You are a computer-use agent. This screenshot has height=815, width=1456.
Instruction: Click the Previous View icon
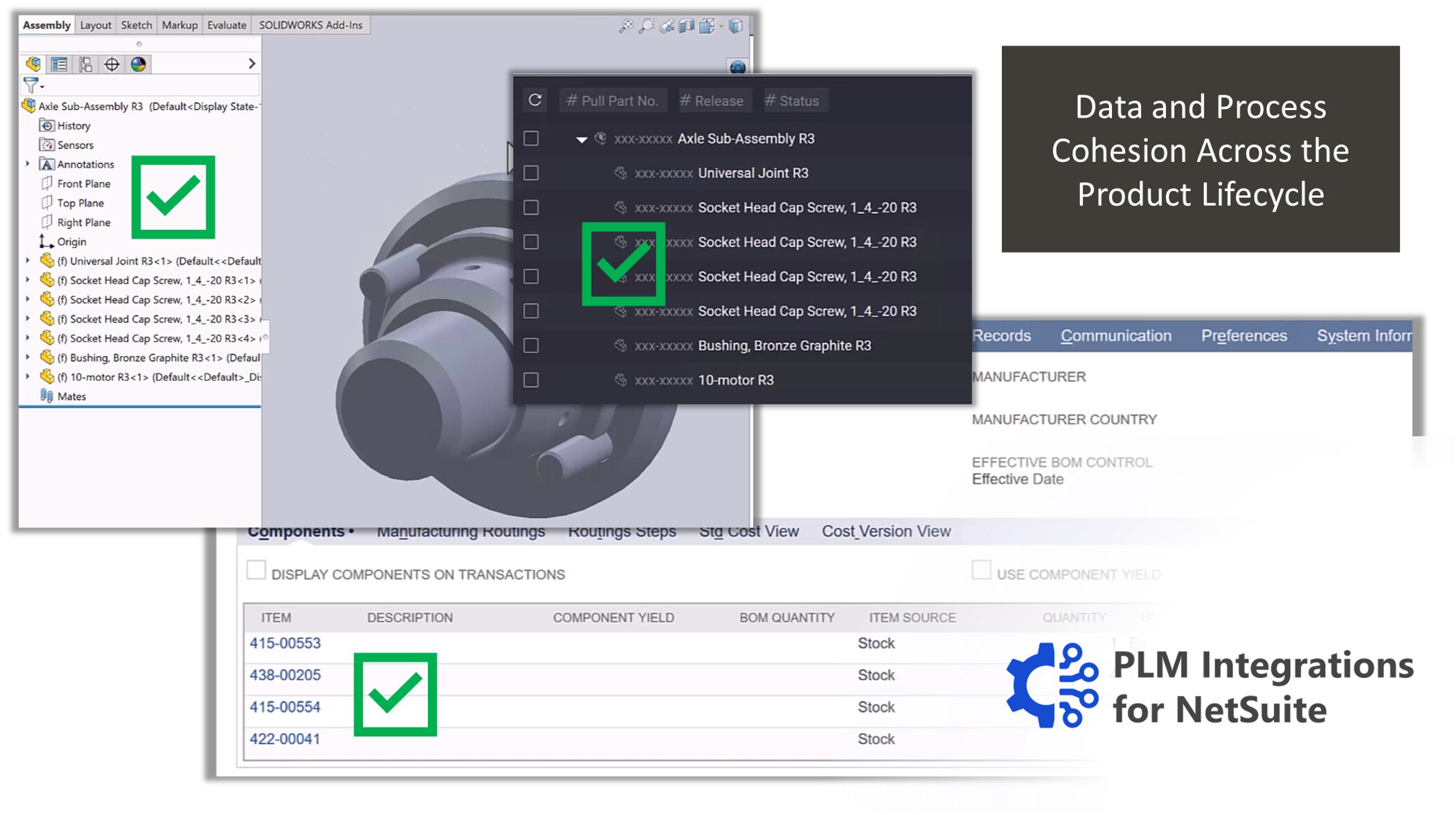click(666, 26)
